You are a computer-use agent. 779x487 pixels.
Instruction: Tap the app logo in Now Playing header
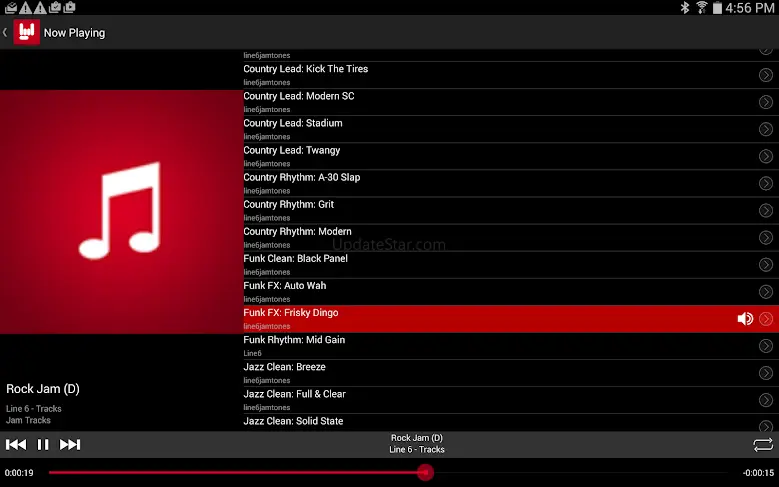[26, 32]
